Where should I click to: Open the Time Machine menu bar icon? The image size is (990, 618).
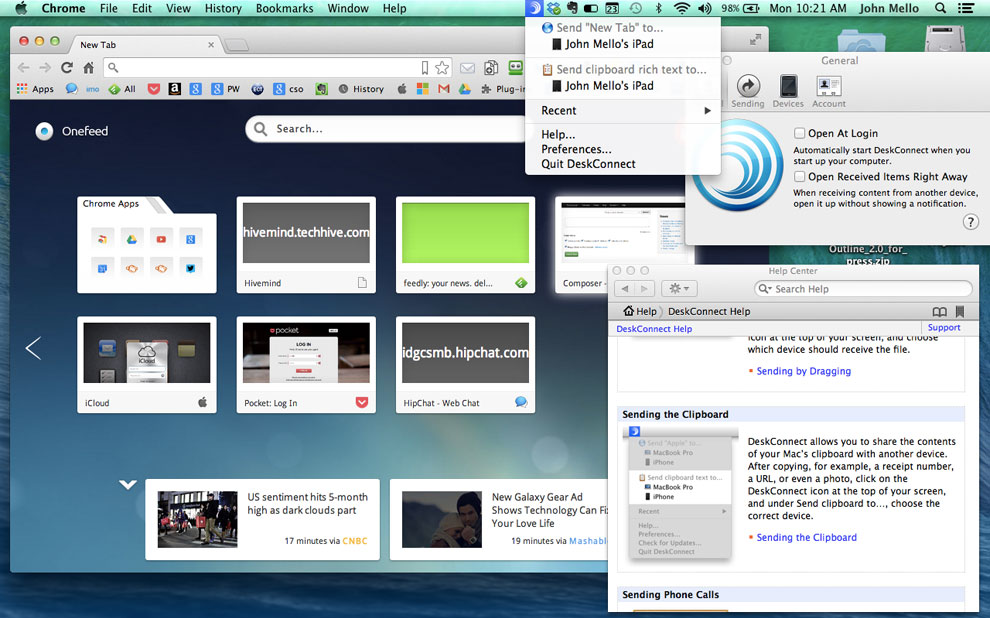635,8
